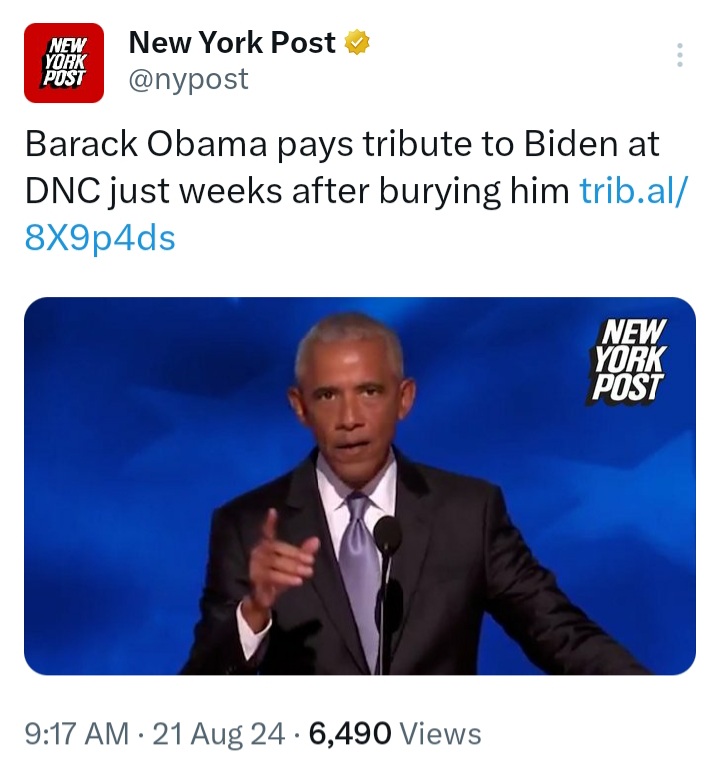Click the 6,490 view count number
The width and height of the screenshot is (720, 767).
coord(350,734)
